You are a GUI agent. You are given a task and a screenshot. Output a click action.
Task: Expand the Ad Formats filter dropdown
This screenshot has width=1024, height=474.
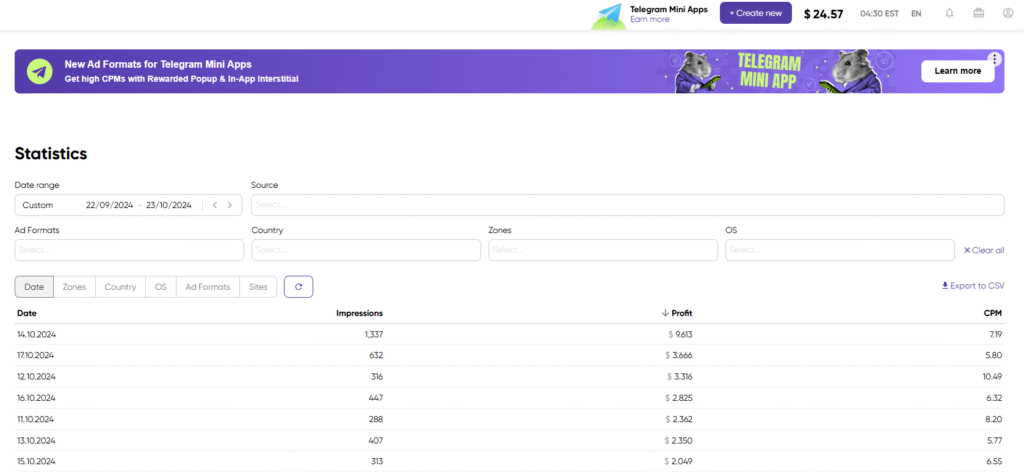[128, 250]
